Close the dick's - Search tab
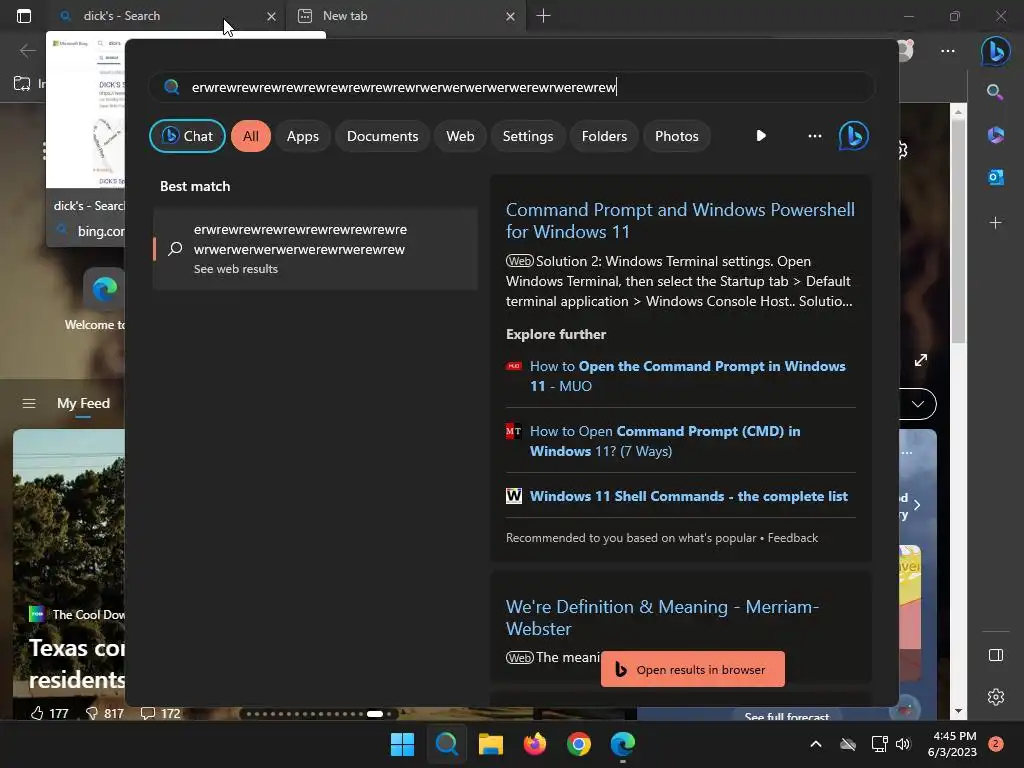Screen dimensions: 1024x768 271,16
